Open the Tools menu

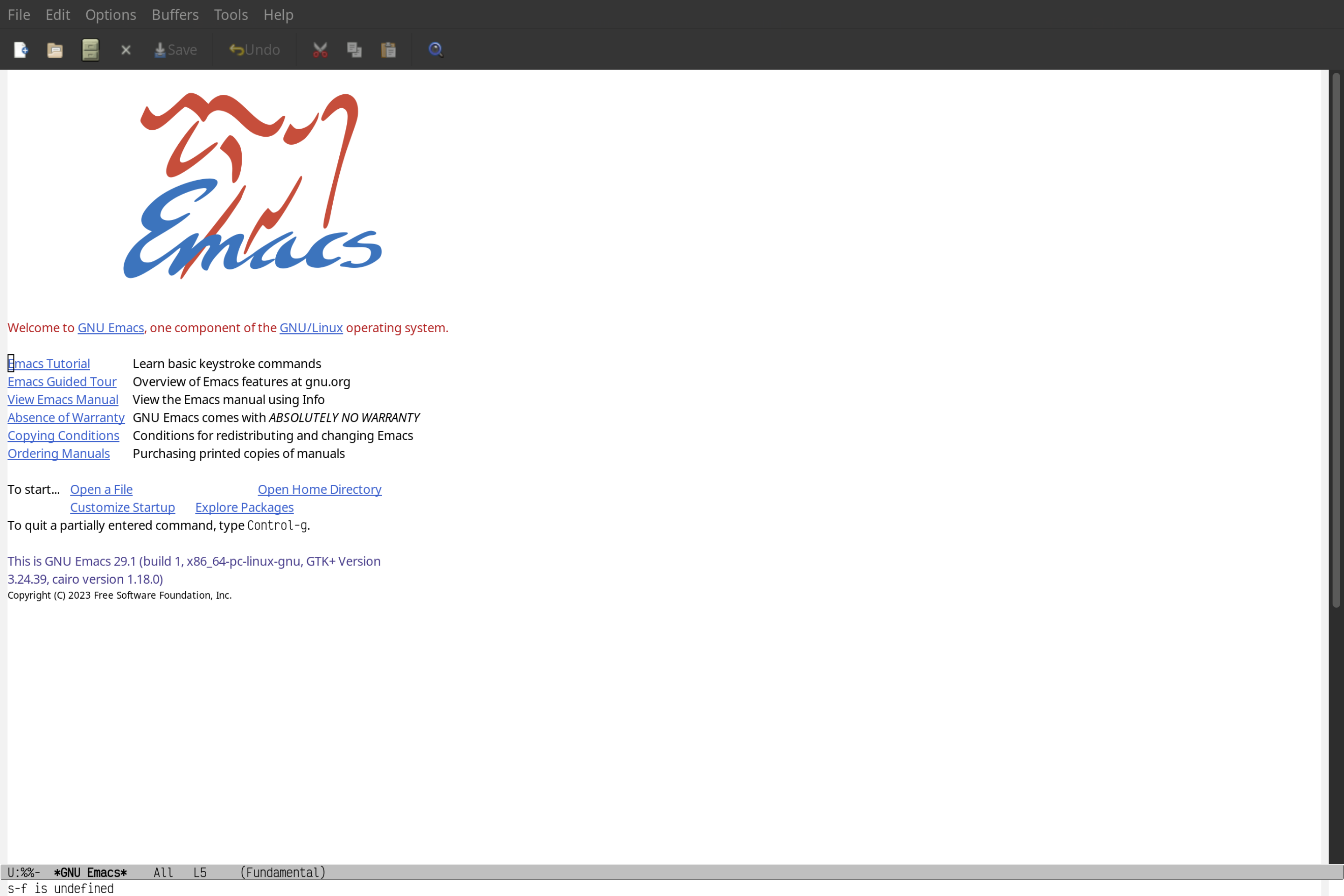(x=231, y=14)
